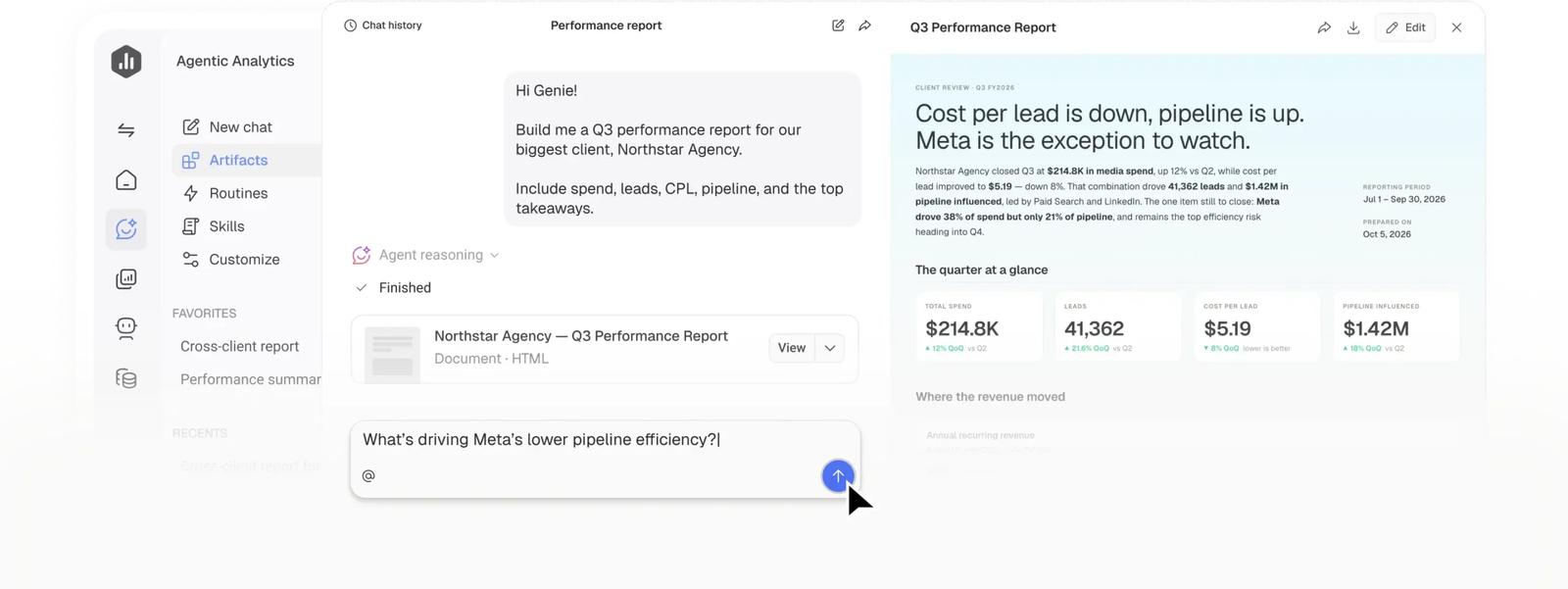Click the Pipeline Influenced $1.42M card
The width and height of the screenshot is (1568, 589).
pyautogui.click(x=1396, y=326)
